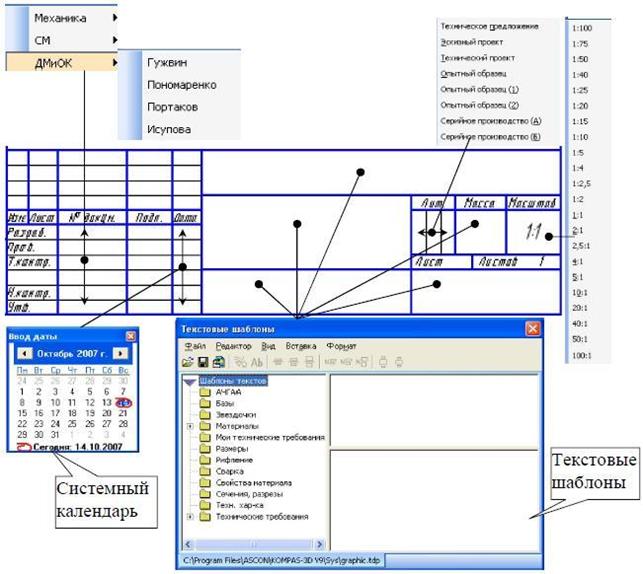
Task: Open the Вид menu
Action: click(x=268, y=346)
